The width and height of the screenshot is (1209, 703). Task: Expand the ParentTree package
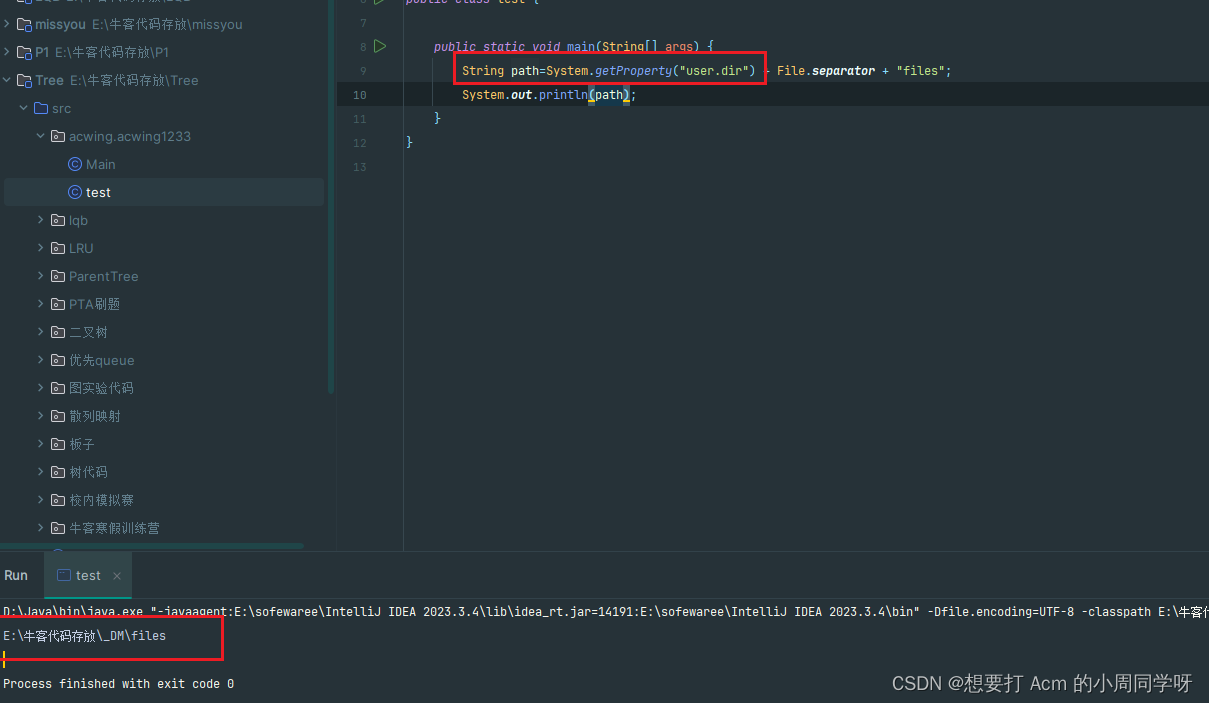coord(40,276)
